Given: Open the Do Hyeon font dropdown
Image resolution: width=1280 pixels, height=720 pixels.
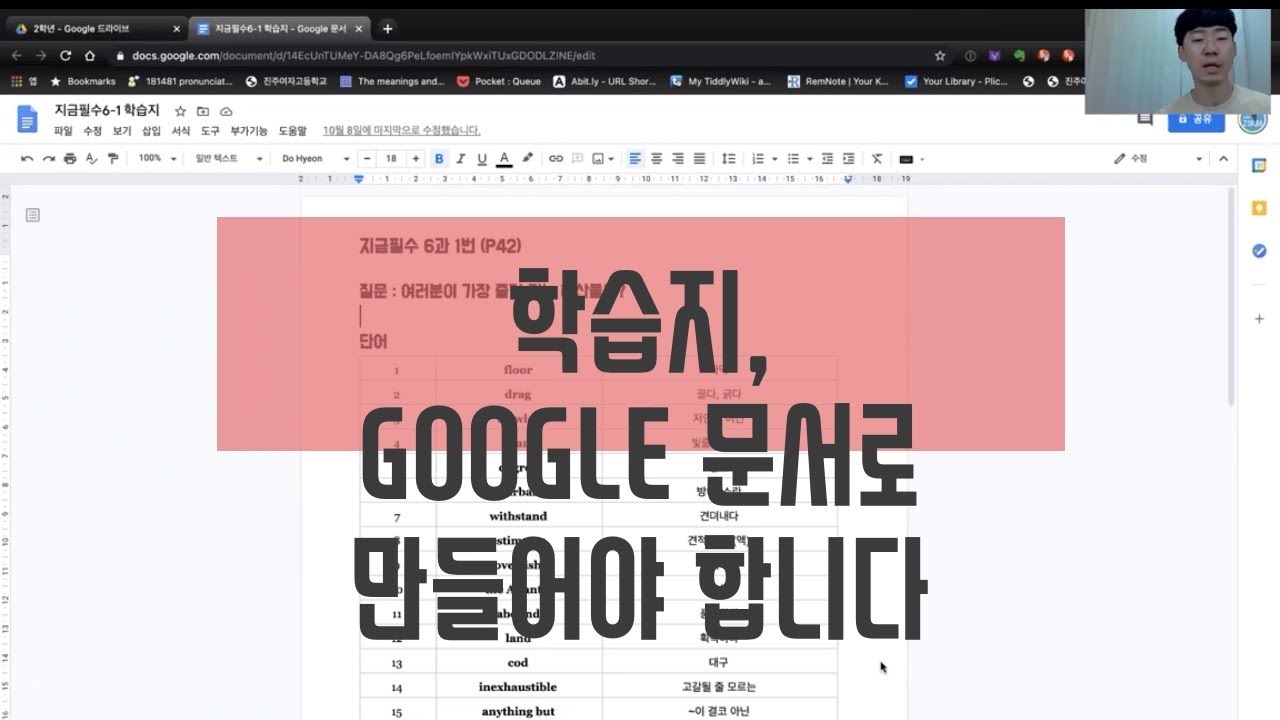Looking at the screenshot, I should 315,158.
